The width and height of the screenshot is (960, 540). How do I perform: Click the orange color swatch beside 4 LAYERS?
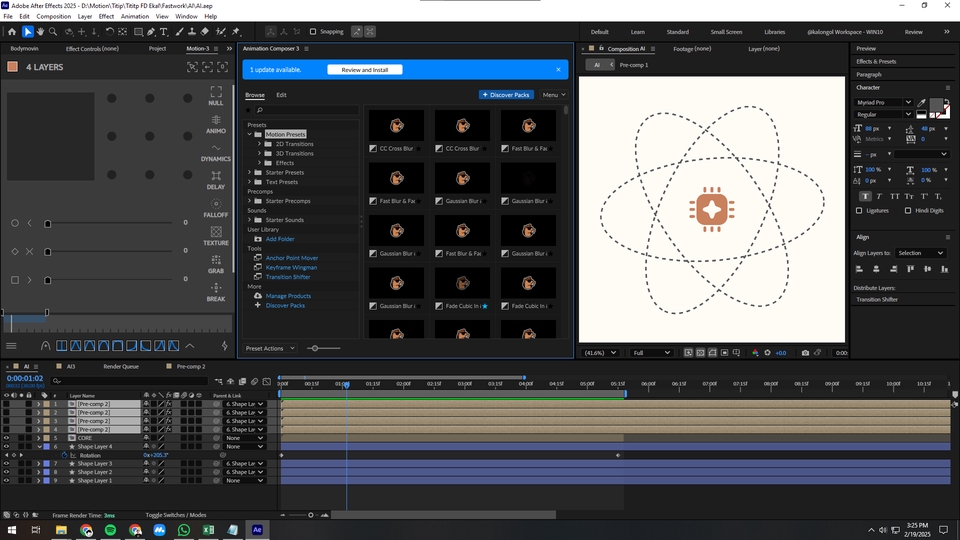click(13, 67)
